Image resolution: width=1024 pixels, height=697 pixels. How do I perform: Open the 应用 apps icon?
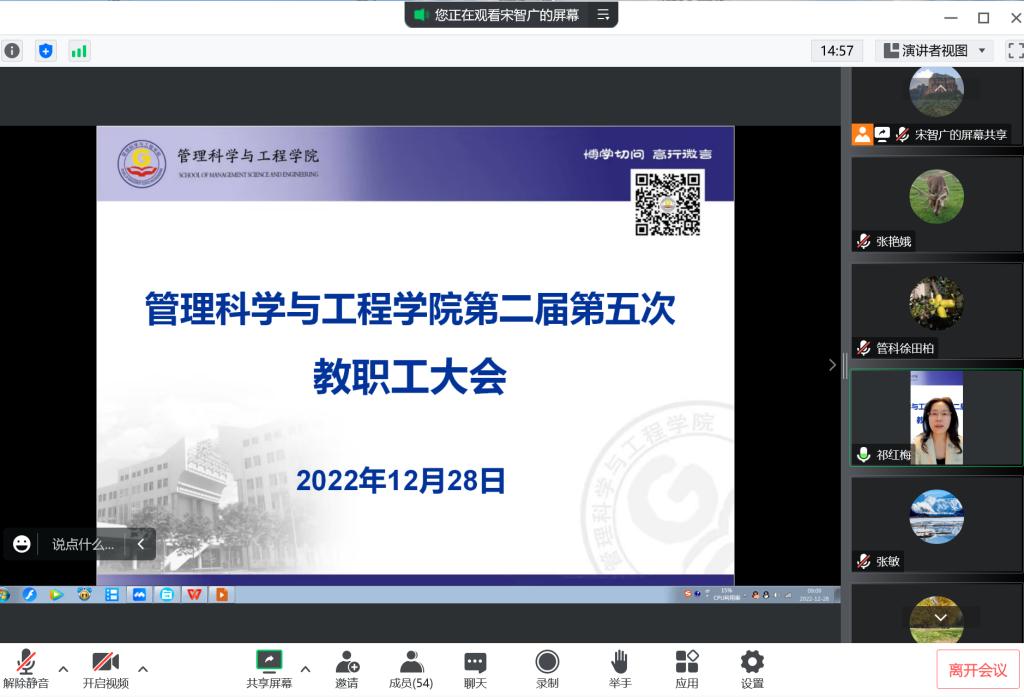click(686, 668)
